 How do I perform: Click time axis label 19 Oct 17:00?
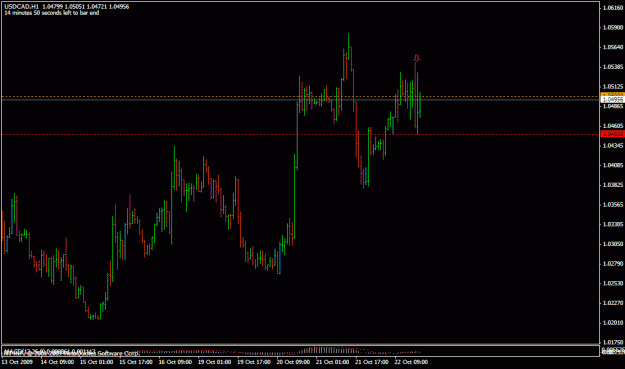pos(254,362)
